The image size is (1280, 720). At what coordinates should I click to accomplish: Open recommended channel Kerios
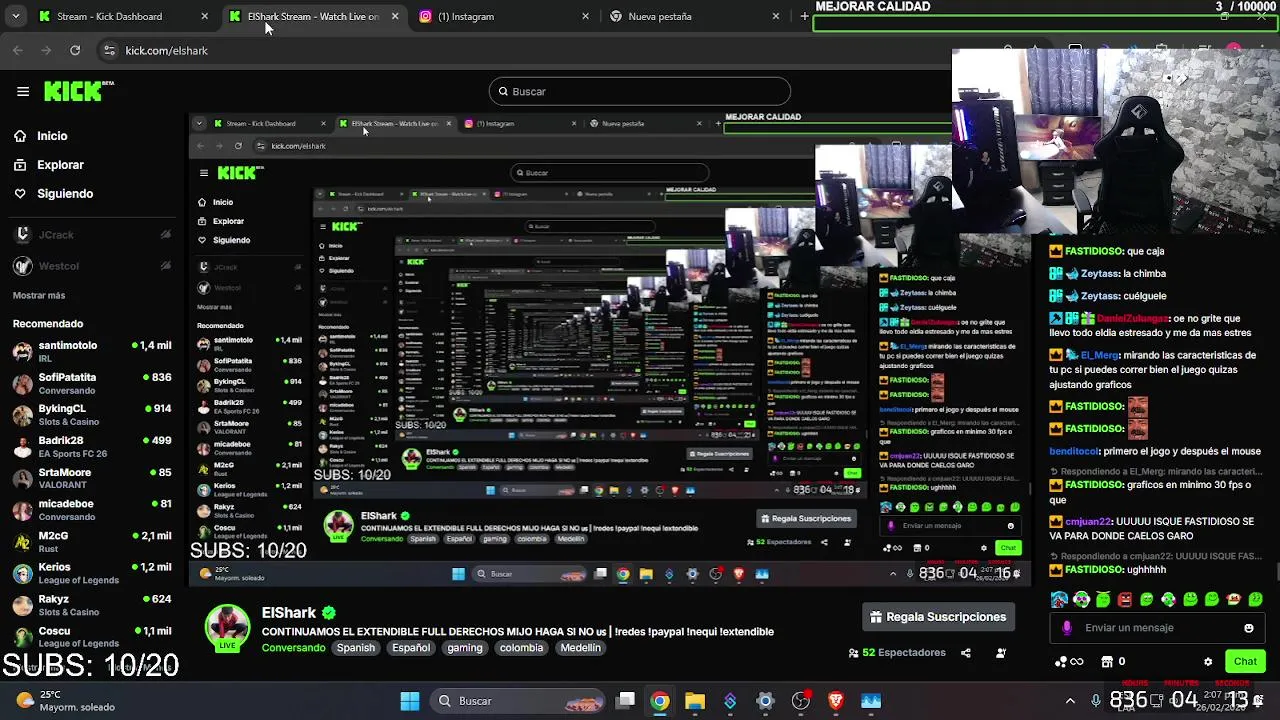(x=90, y=573)
